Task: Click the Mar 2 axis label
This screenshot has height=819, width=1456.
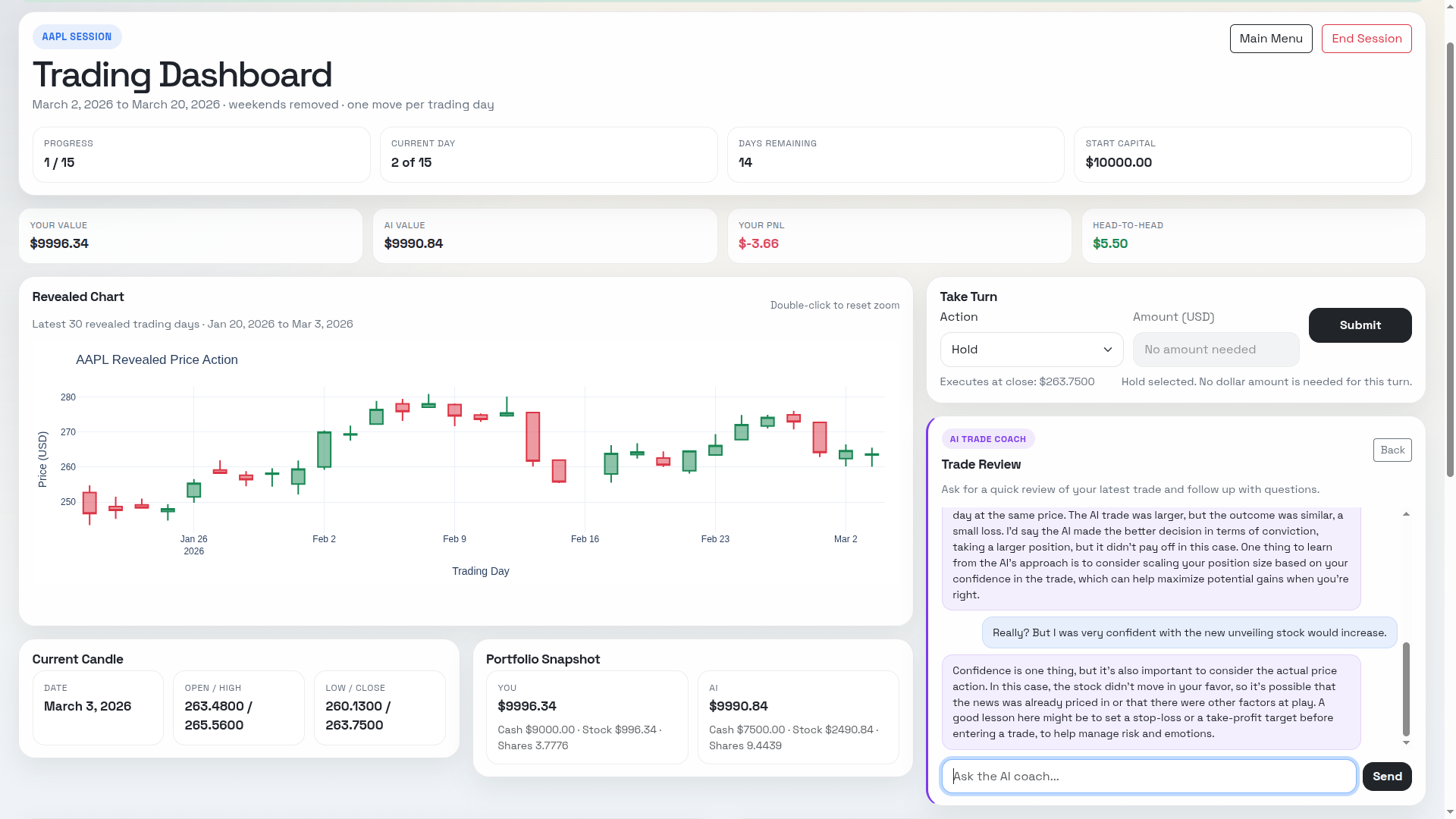Action: (x=845, y=539)
